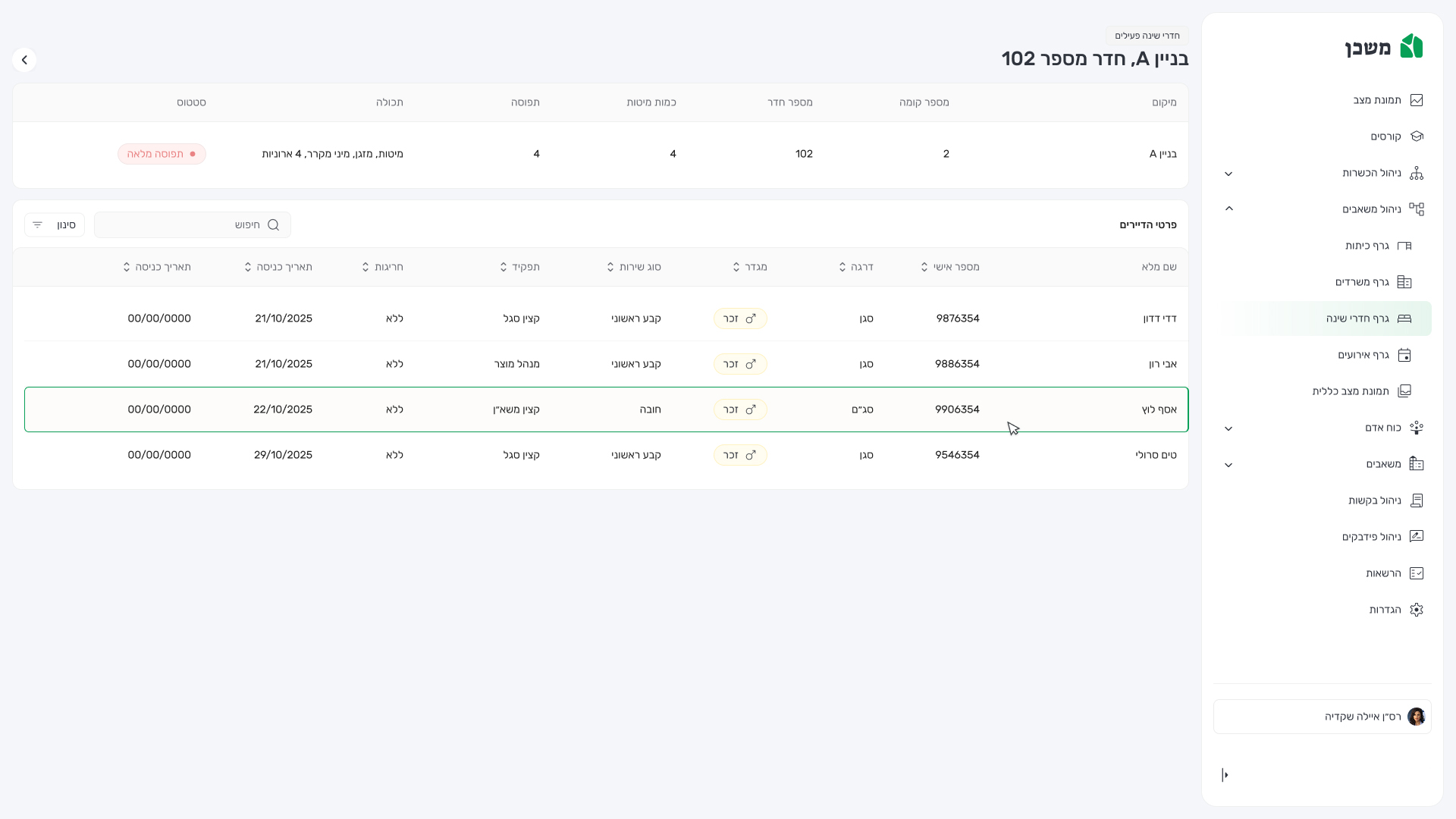The height and width of the screenshot is (819, 1456).
Task: Sort table by סוג שירות column
Action: pos(610,267)
